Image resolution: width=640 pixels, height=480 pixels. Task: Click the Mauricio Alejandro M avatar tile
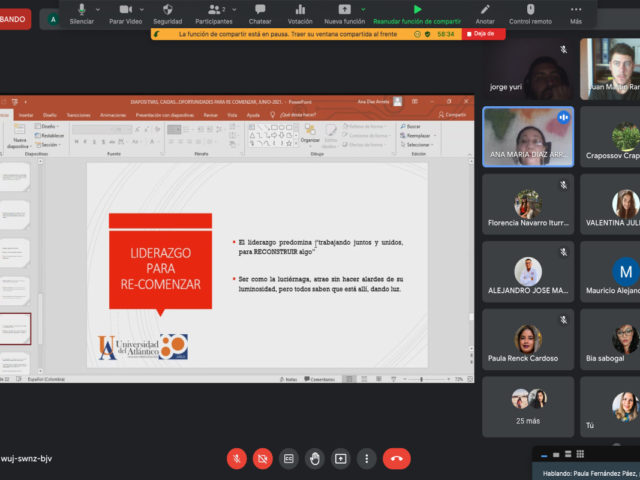click(610, 272)
